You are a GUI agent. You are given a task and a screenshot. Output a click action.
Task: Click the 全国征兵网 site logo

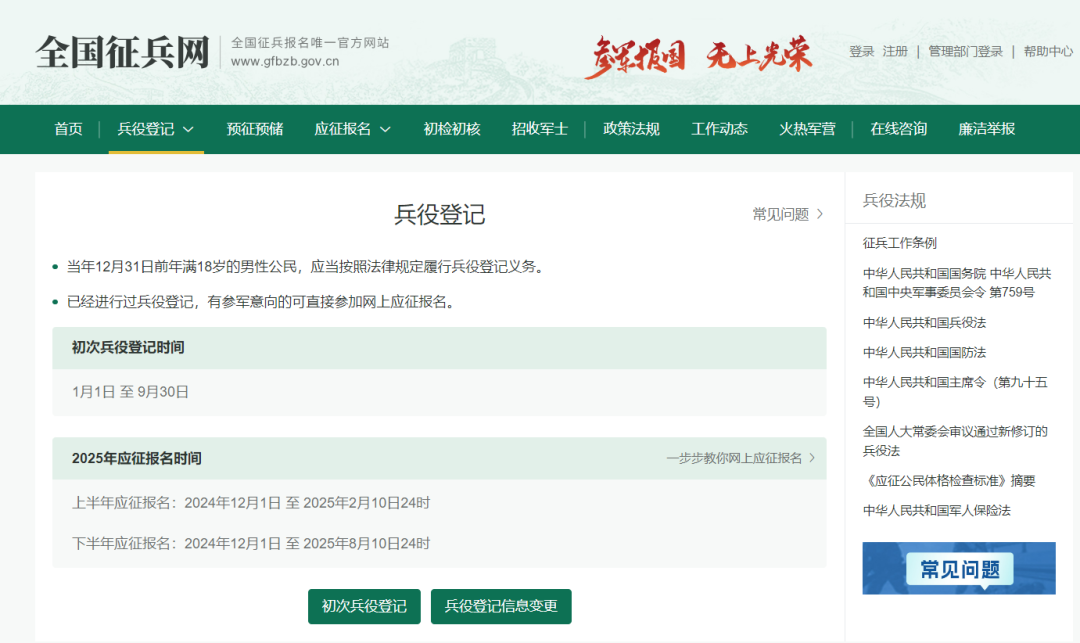(x=122, y=52)
